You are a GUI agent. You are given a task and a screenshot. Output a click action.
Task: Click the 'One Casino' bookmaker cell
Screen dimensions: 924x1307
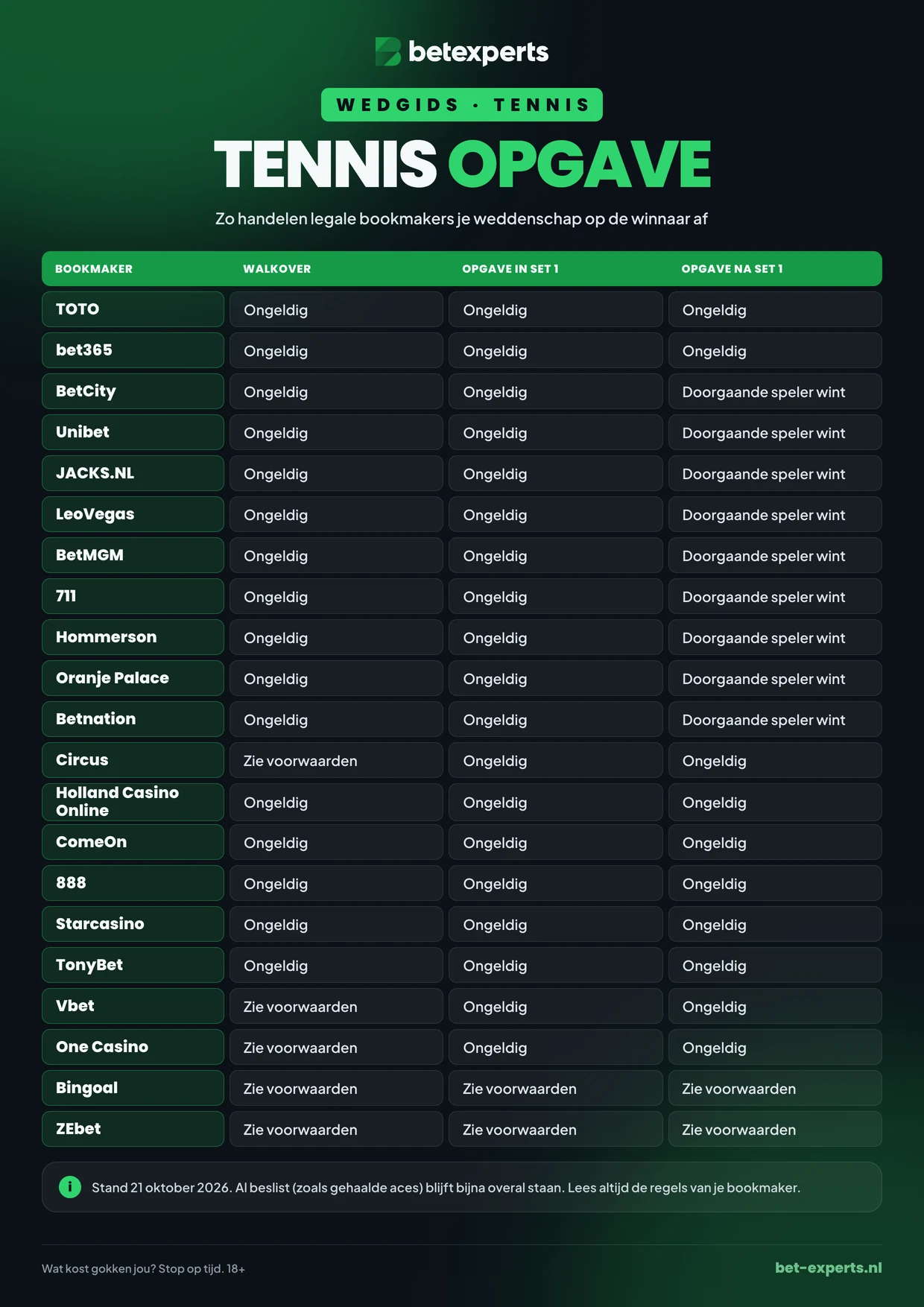coord(133,1047)
